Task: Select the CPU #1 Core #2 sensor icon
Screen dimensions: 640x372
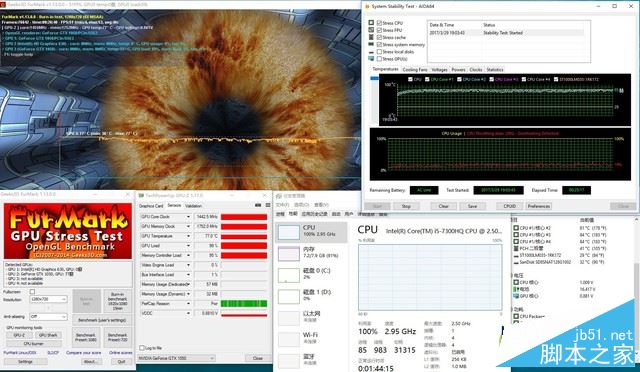Action: coord(516,228)
